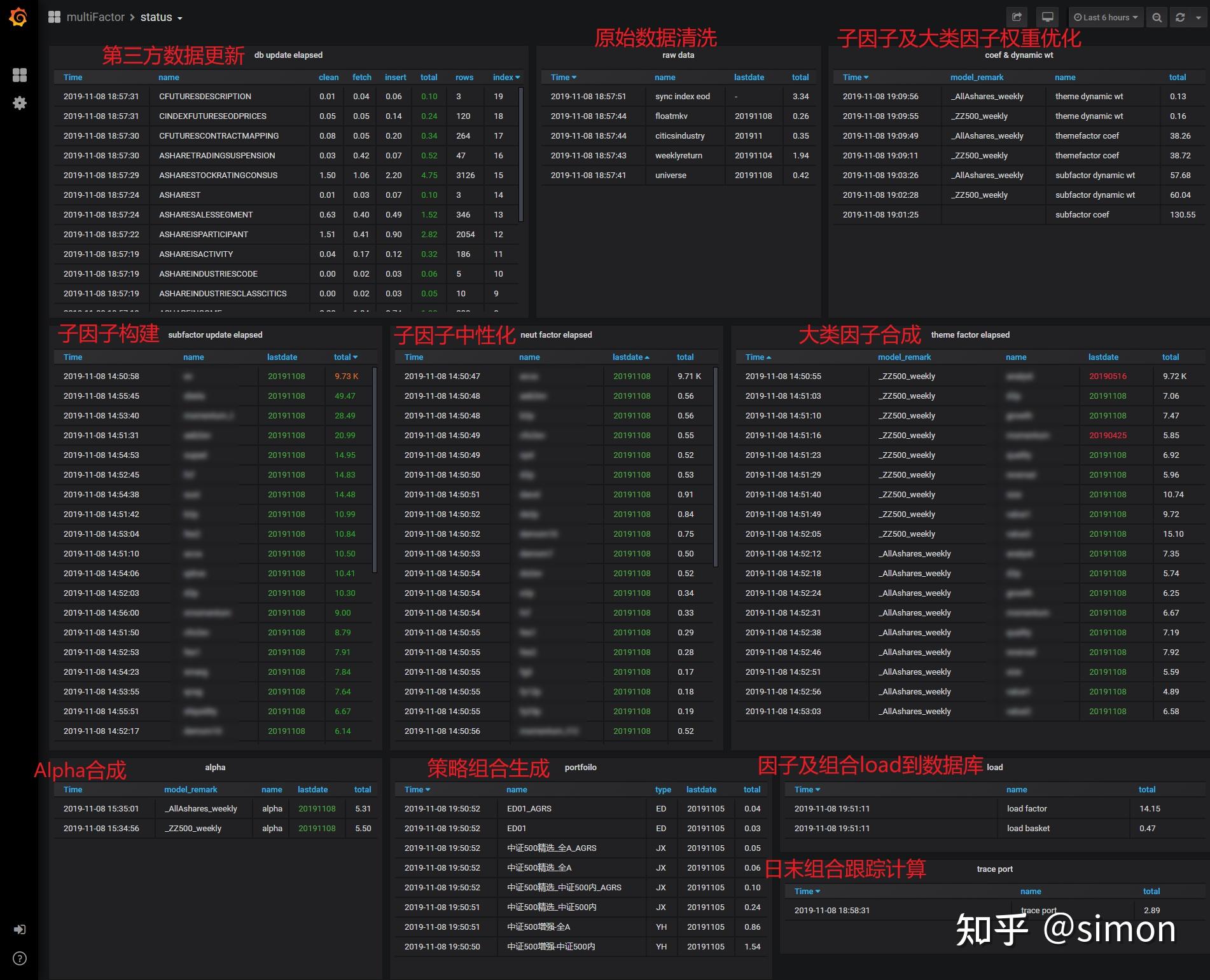Viewport: 1210px width, 980px height.
Task: Open the Last 6 hours time range picker
Action: pos(1105,17)
